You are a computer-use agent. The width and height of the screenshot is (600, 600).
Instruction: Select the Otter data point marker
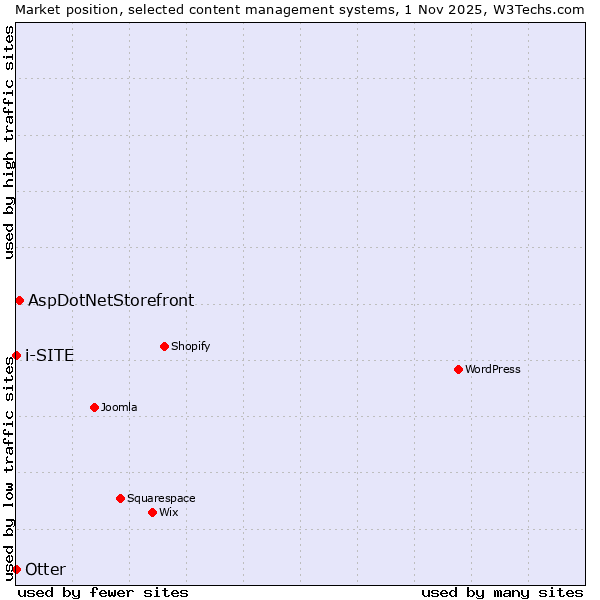coord(16,569)
